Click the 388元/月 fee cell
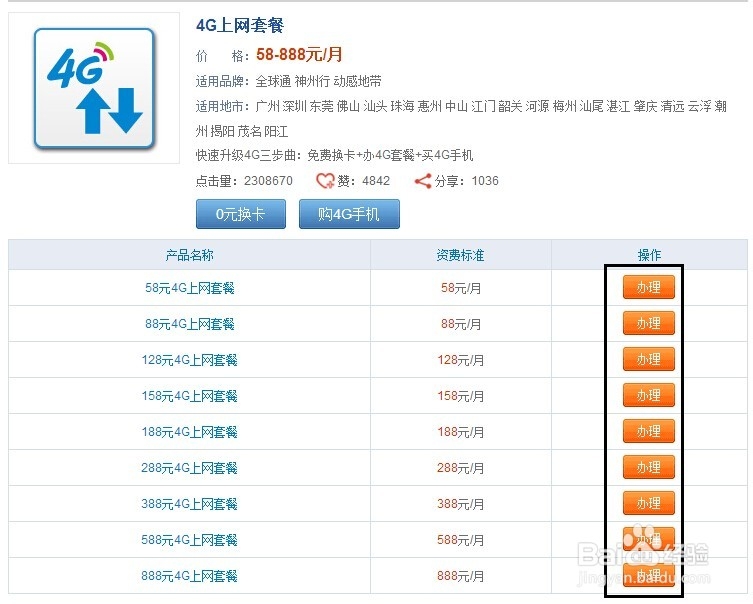This screenshot has height=604, width=753. click(461, 504)
